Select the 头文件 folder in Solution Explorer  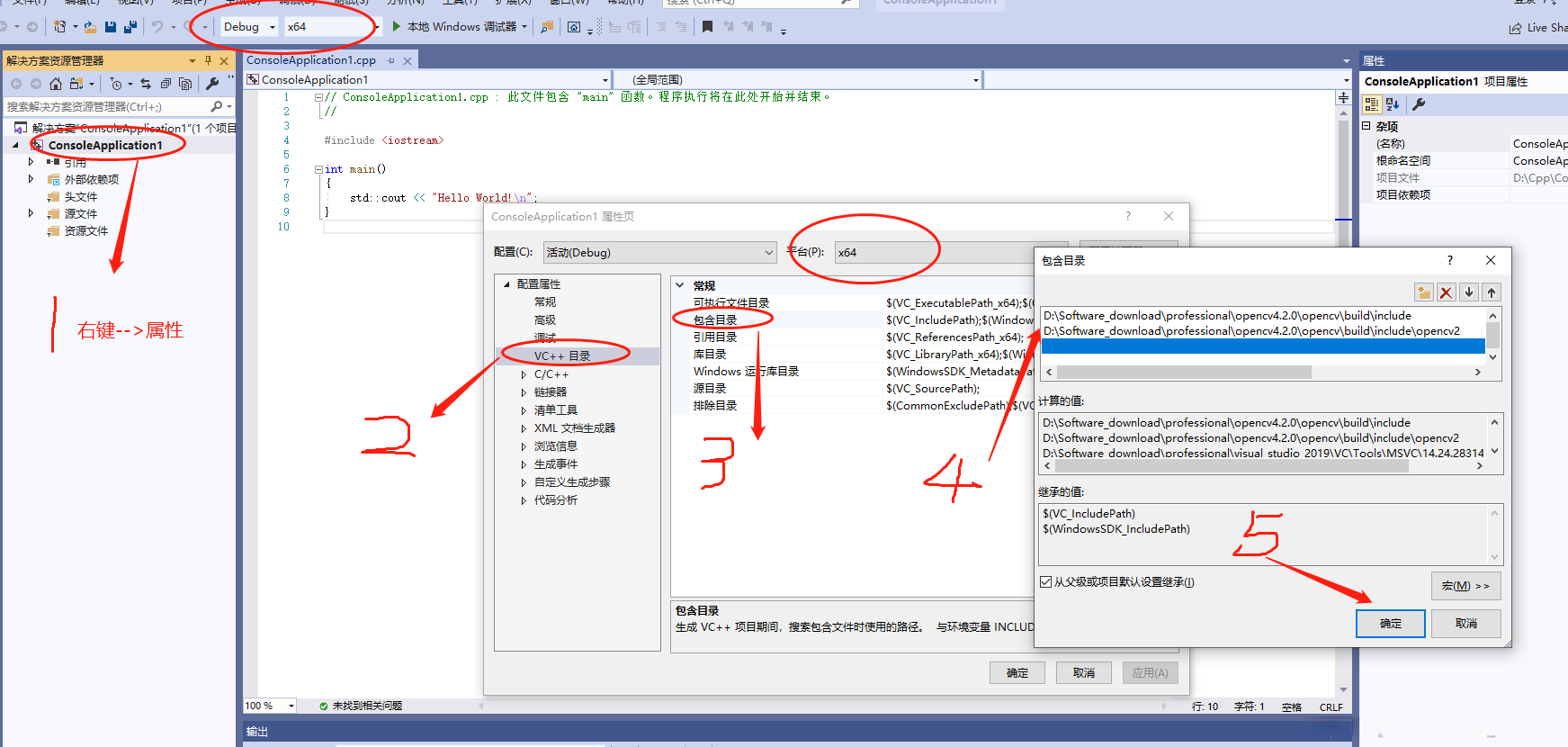81,196
